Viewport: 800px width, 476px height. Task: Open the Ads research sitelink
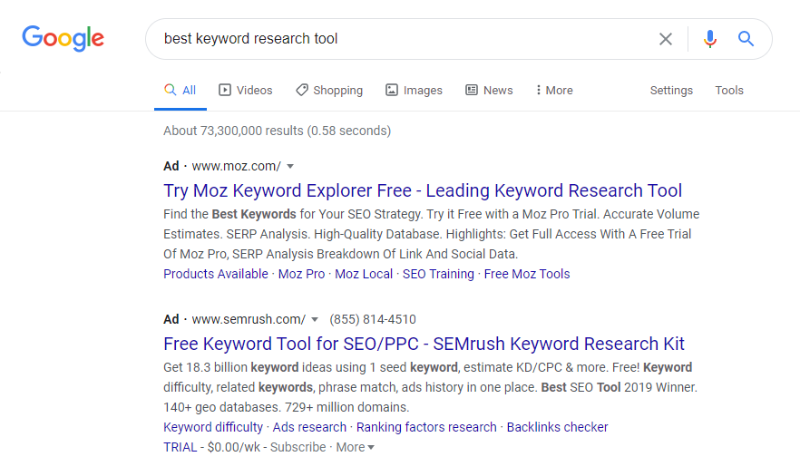point(309,427)
